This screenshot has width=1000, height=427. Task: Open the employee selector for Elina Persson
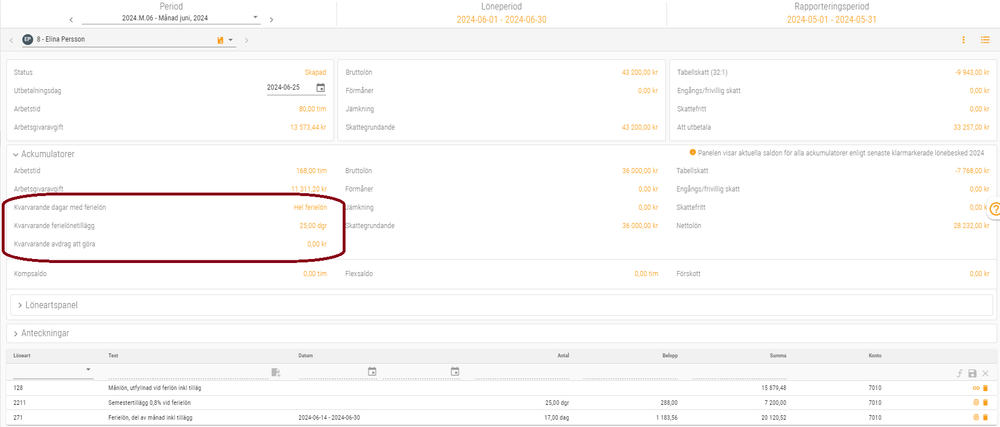[231, 40]
